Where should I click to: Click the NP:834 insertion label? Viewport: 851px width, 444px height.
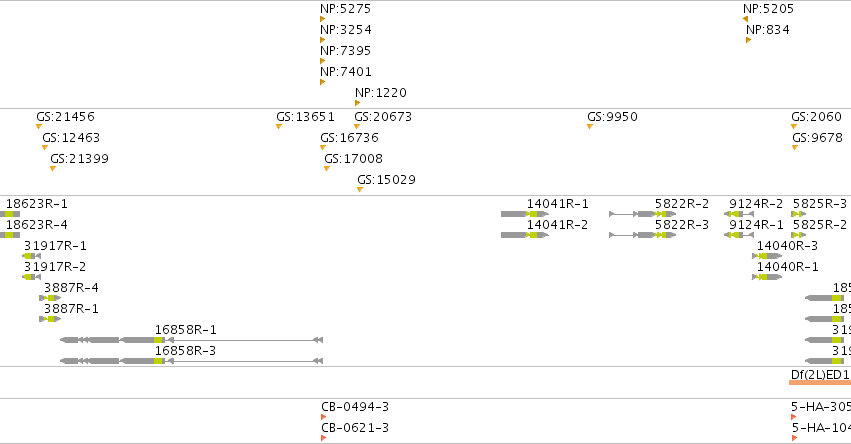coord(767,30)
